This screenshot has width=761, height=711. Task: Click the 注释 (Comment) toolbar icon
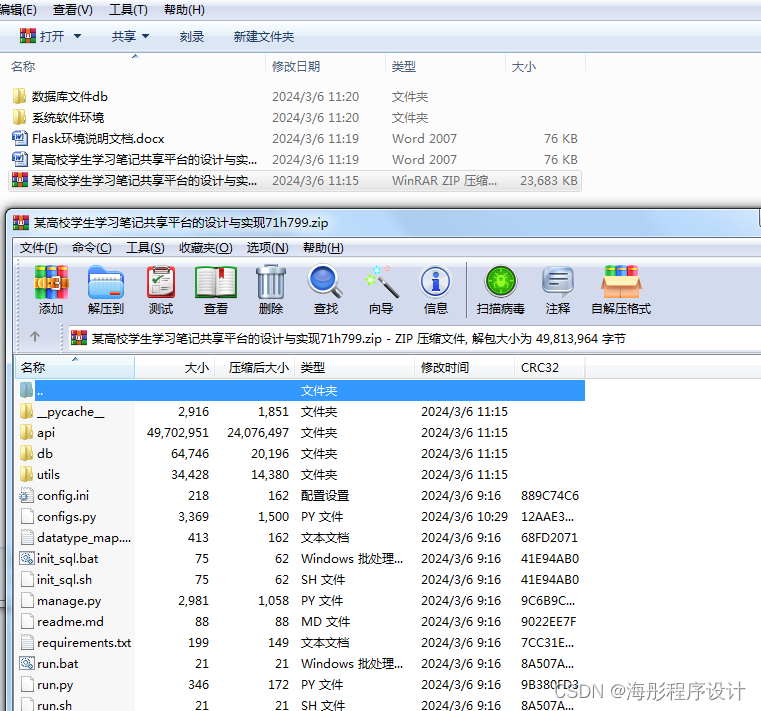[558, 282]
